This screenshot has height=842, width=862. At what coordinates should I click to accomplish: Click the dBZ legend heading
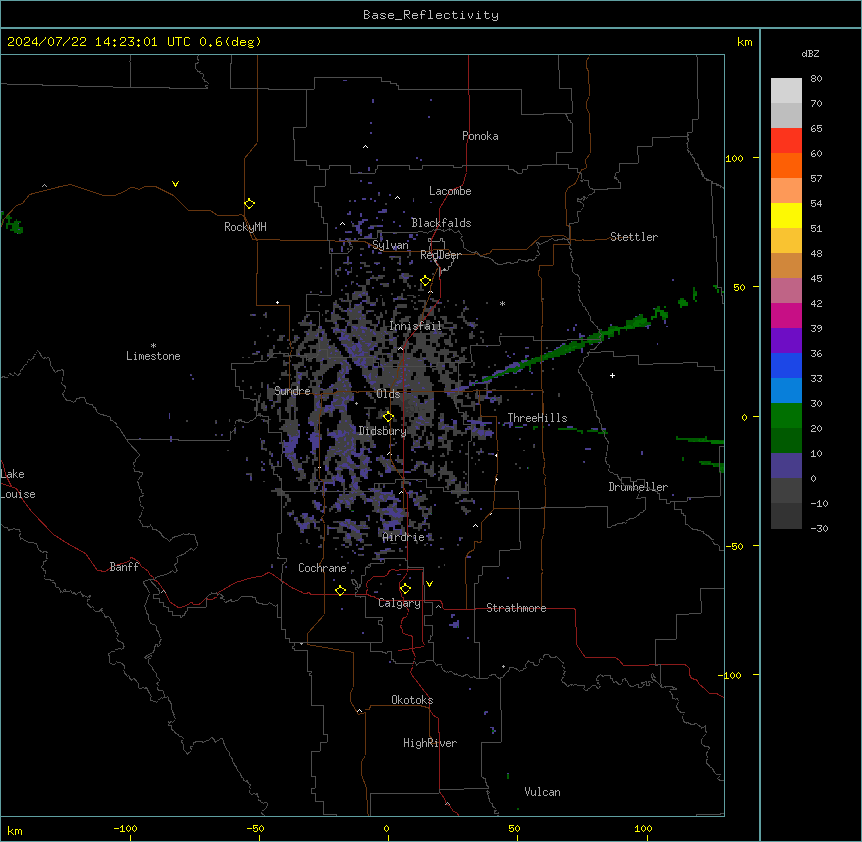(810, 53)
